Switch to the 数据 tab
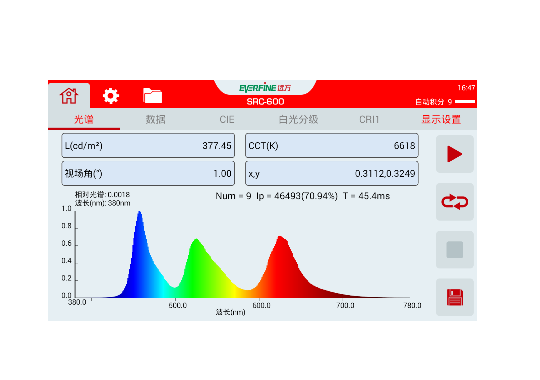The height and width of the screenshot is (380, 540). [156, 120]
